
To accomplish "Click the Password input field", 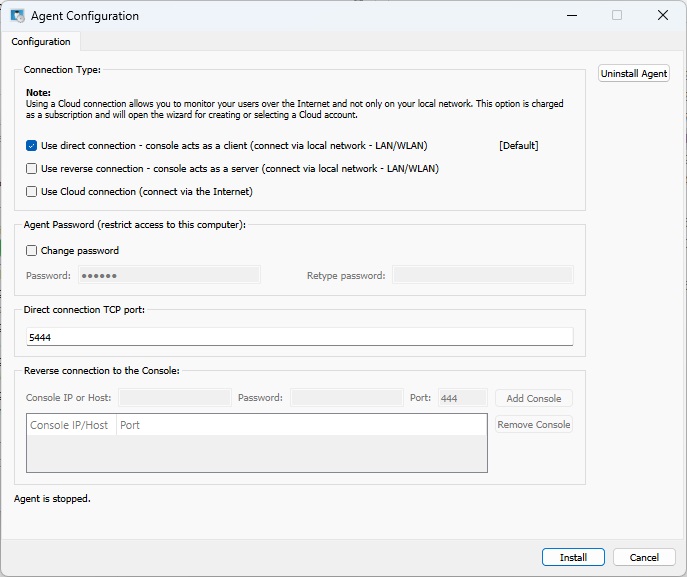I will [x=168, y=275].
